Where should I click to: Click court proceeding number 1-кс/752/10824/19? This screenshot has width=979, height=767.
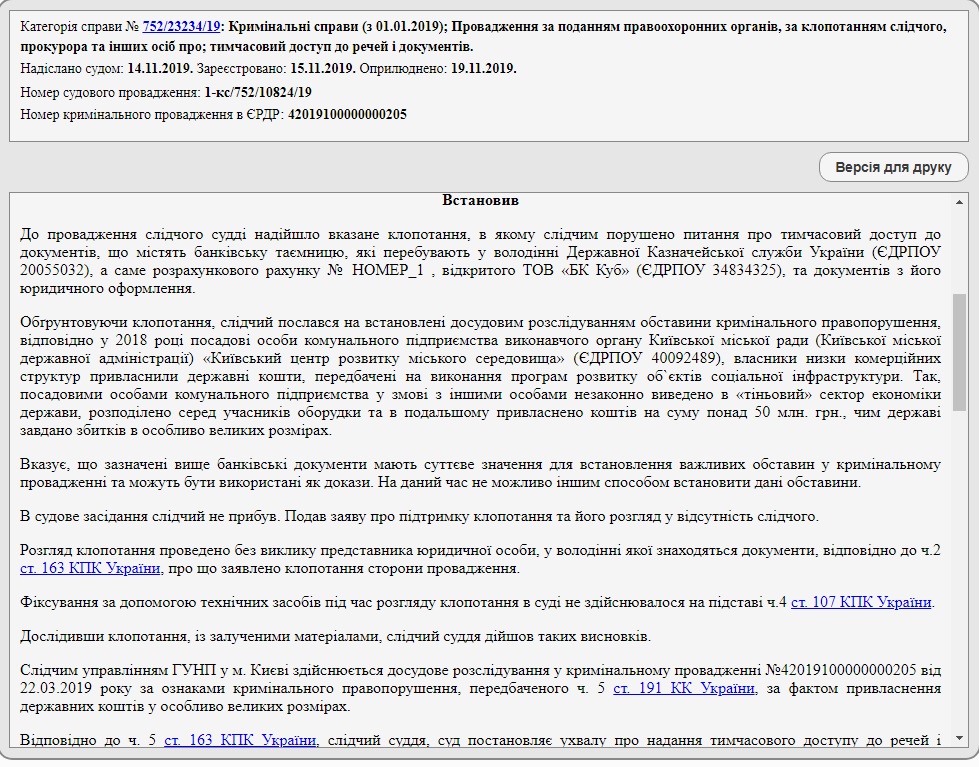point(258,92)
